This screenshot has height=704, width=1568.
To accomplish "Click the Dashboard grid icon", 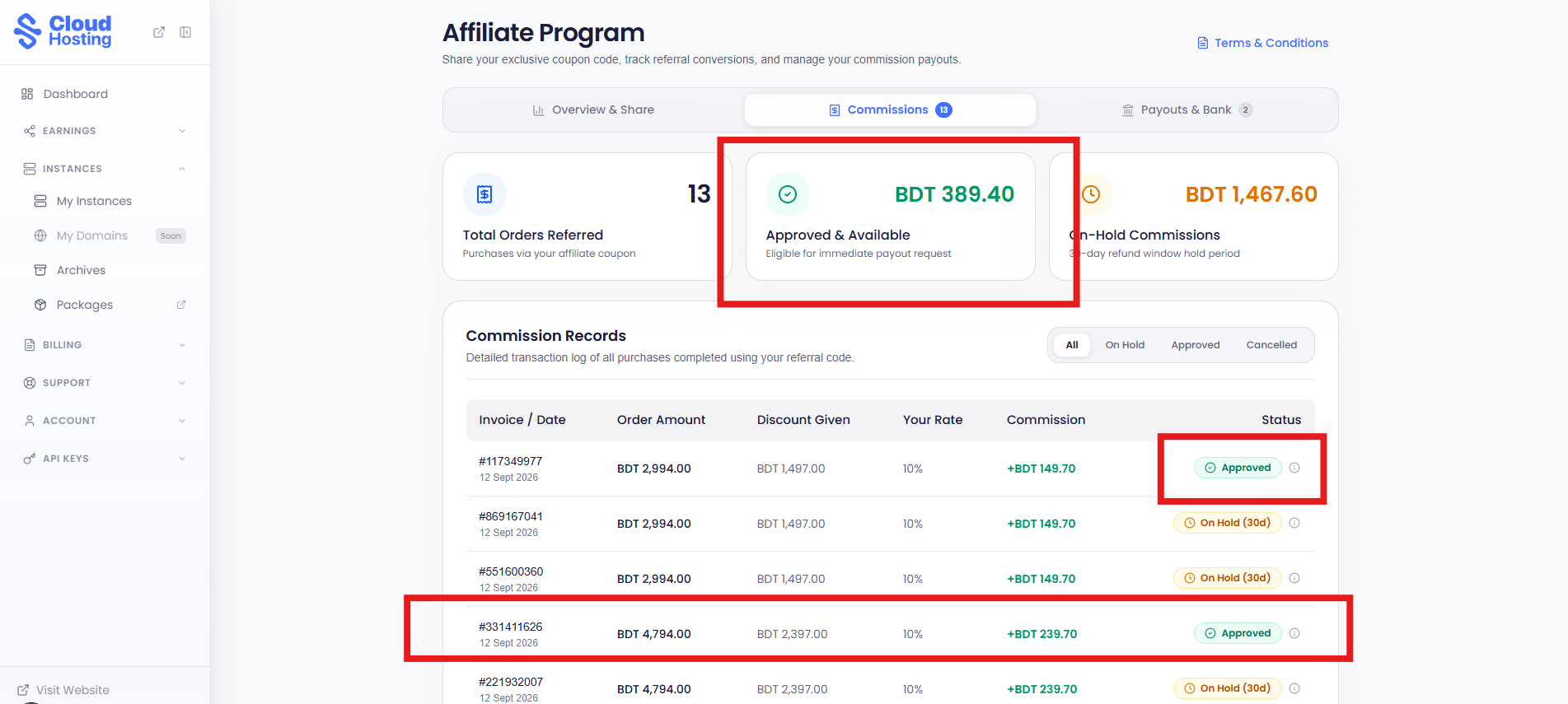I will pos(27,94).
